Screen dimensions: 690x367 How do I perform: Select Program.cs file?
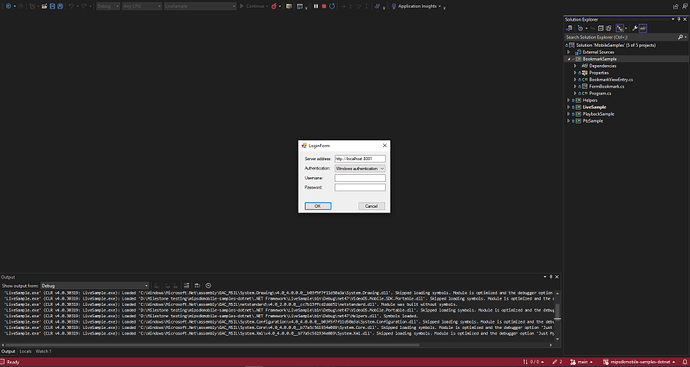[x=600, y=93]
